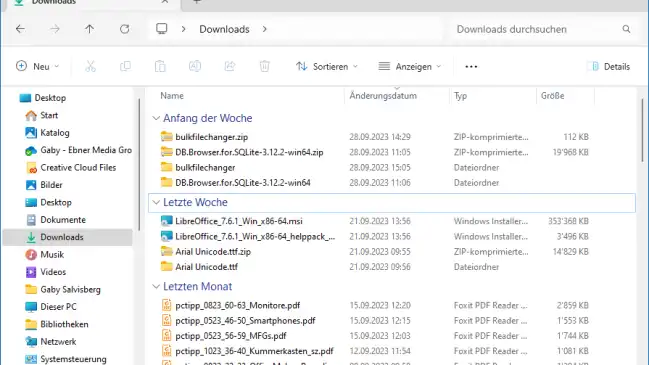
Task: Click the bulkfilechanger.zip file icon
Action: [x=166, y=137]
